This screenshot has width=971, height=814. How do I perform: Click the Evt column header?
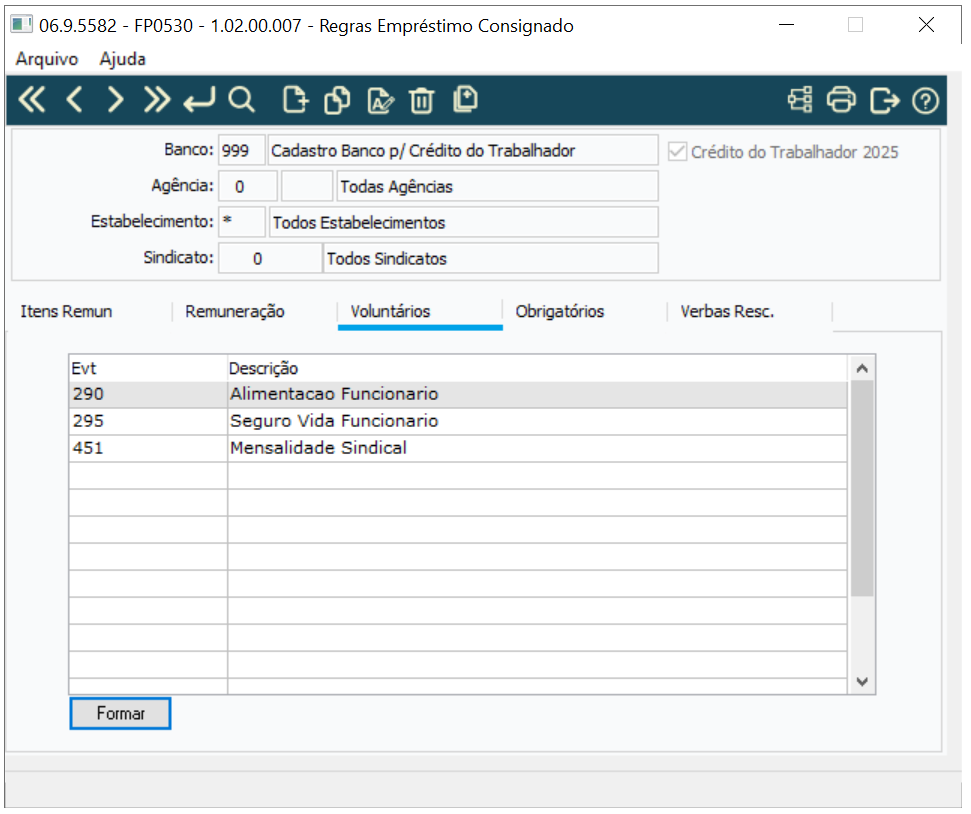point(148,369)
